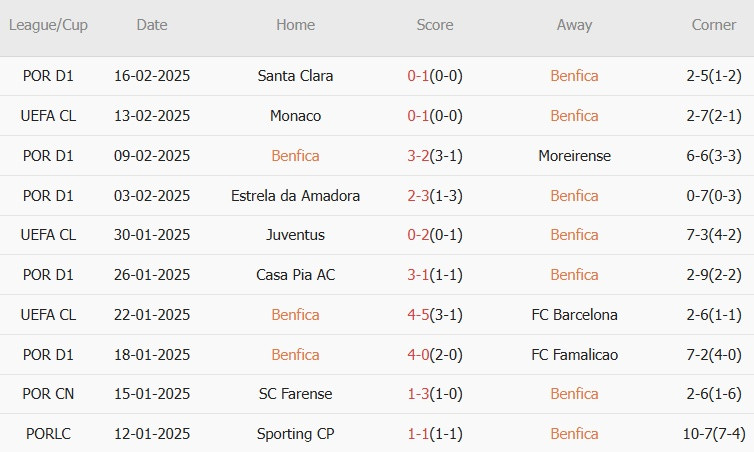Select the Corner column header

714,25
